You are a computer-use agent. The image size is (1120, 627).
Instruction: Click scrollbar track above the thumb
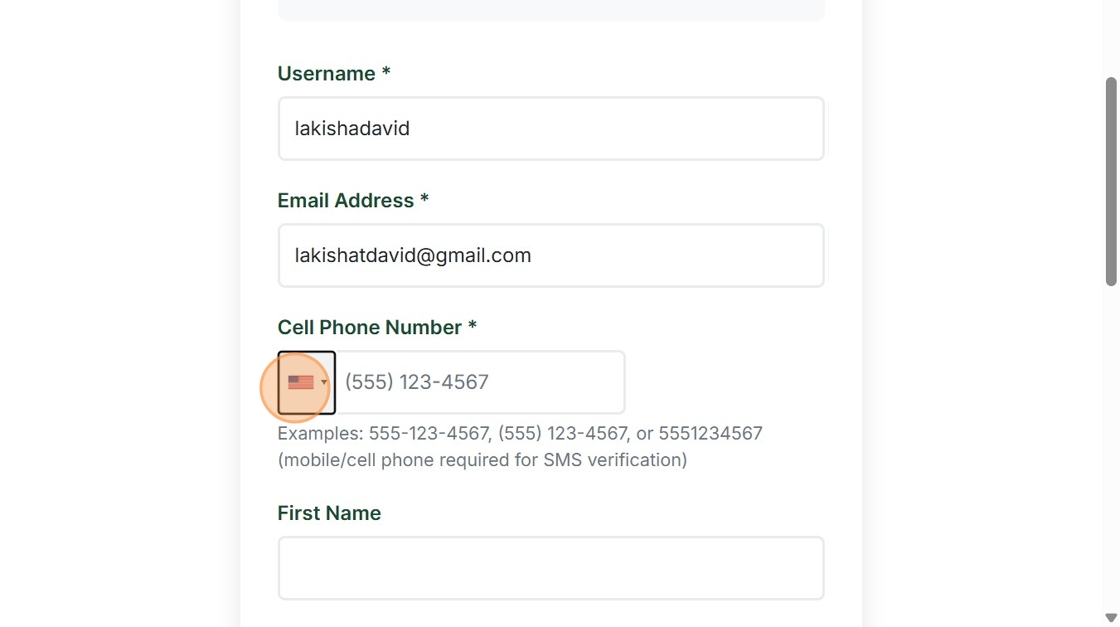pyautogui.click(x=1110, y=40)
